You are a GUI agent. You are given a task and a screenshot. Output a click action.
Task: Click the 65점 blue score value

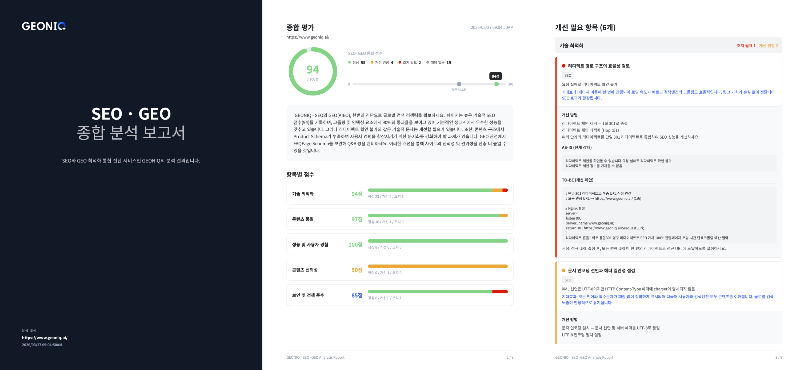(357, 295)
